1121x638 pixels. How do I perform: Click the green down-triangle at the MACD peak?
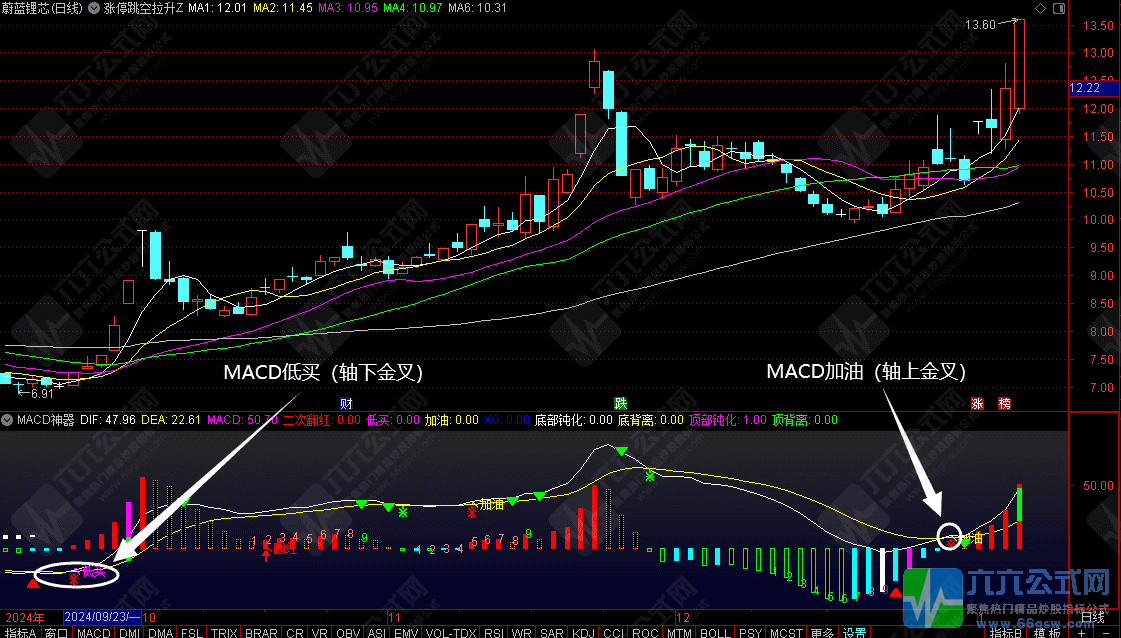pos(622,453)
